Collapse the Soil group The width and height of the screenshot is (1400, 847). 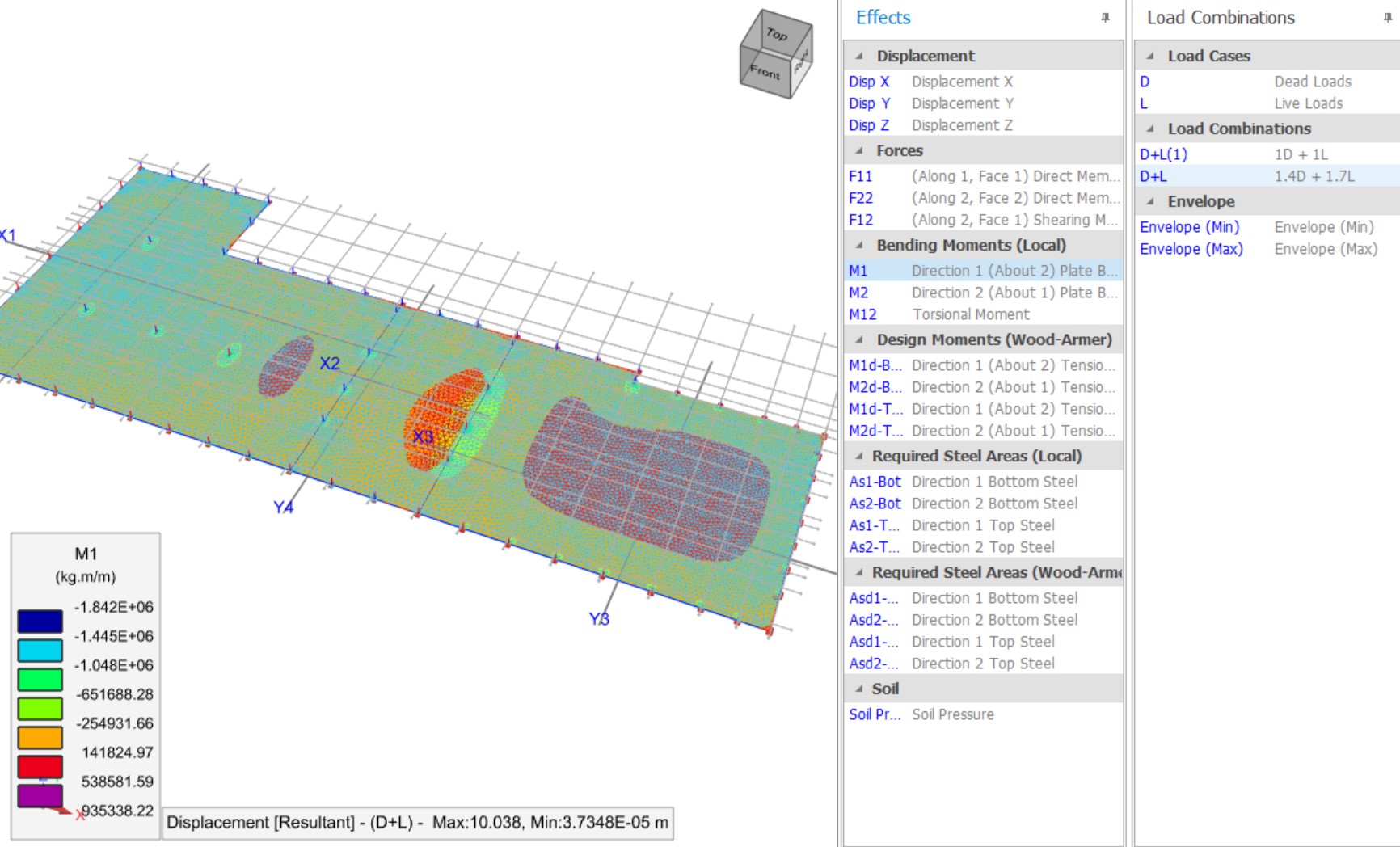click(859, 689)
